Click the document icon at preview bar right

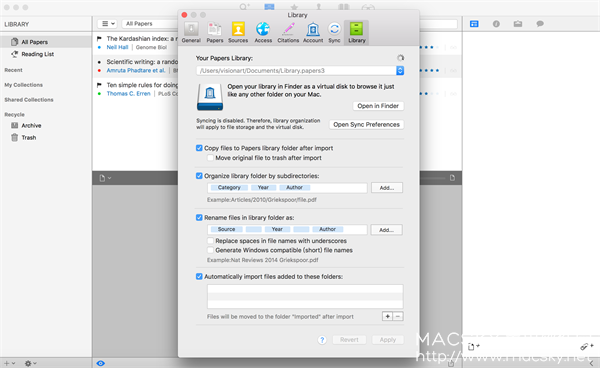pyautogui.click(x=452, y=178)
